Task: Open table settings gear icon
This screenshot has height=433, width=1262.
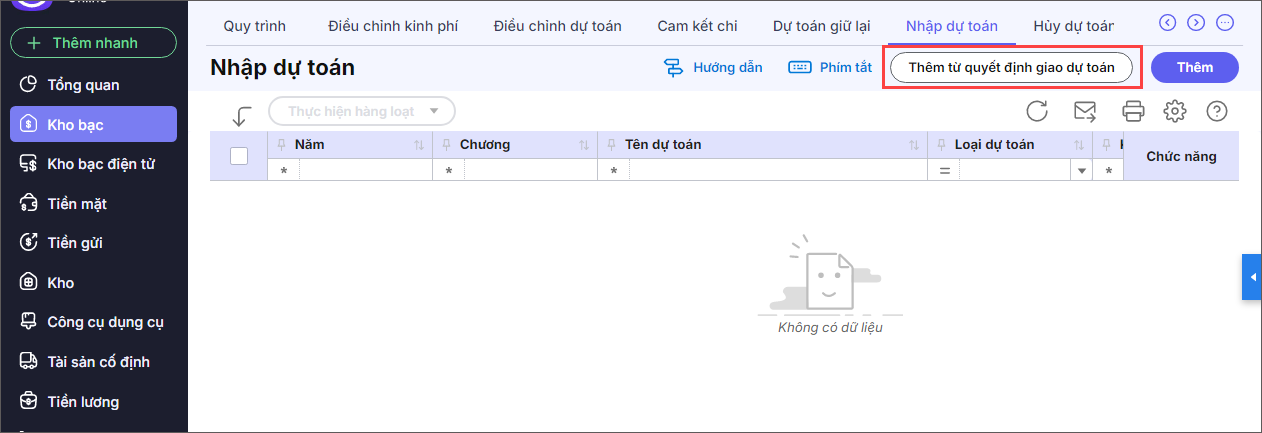Action: click(1175, 111)
